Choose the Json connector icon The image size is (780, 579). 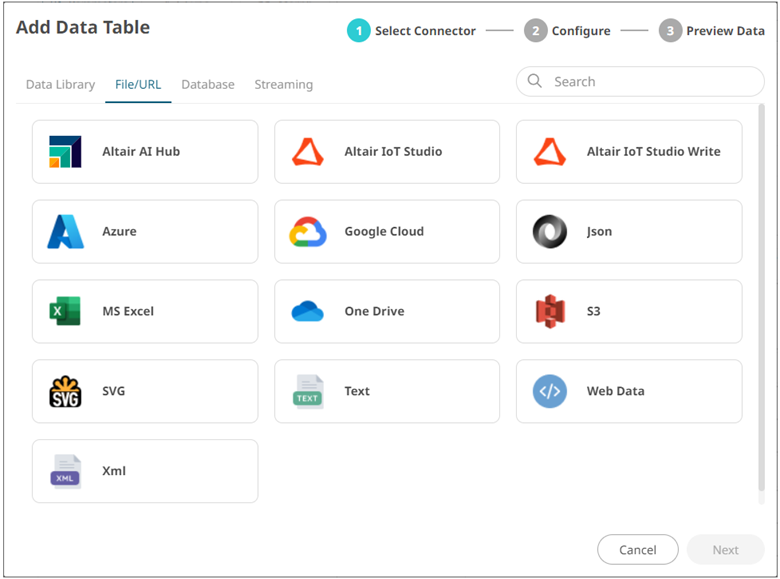point(550,232)
